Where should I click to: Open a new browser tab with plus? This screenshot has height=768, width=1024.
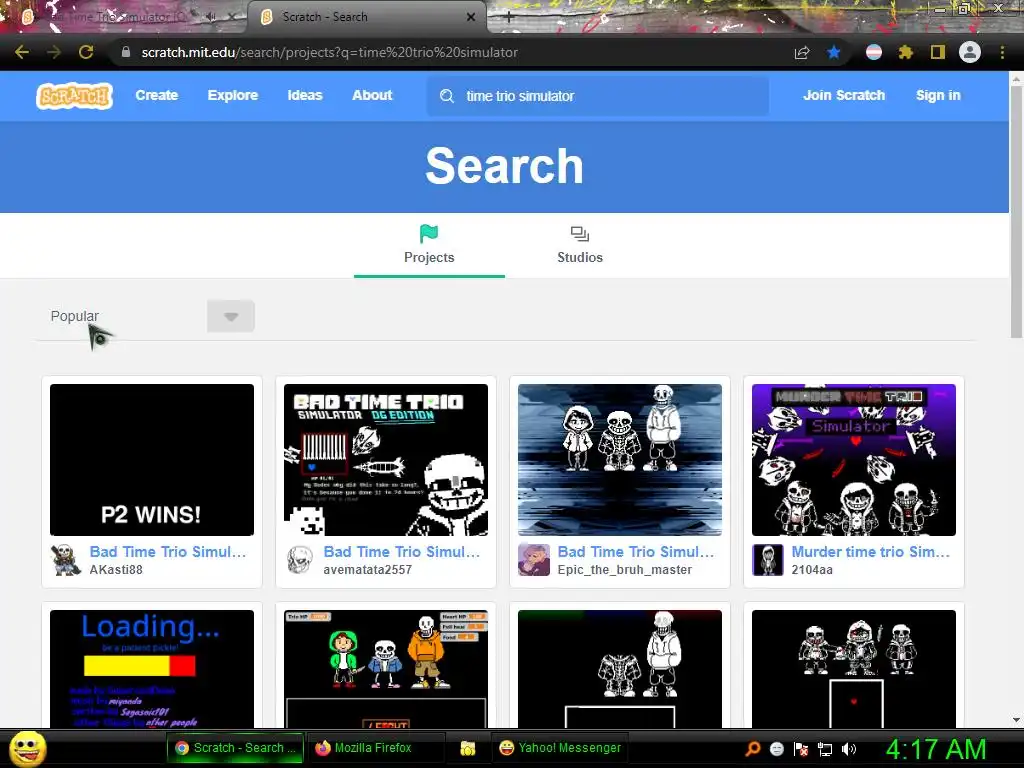click(508, 18)
